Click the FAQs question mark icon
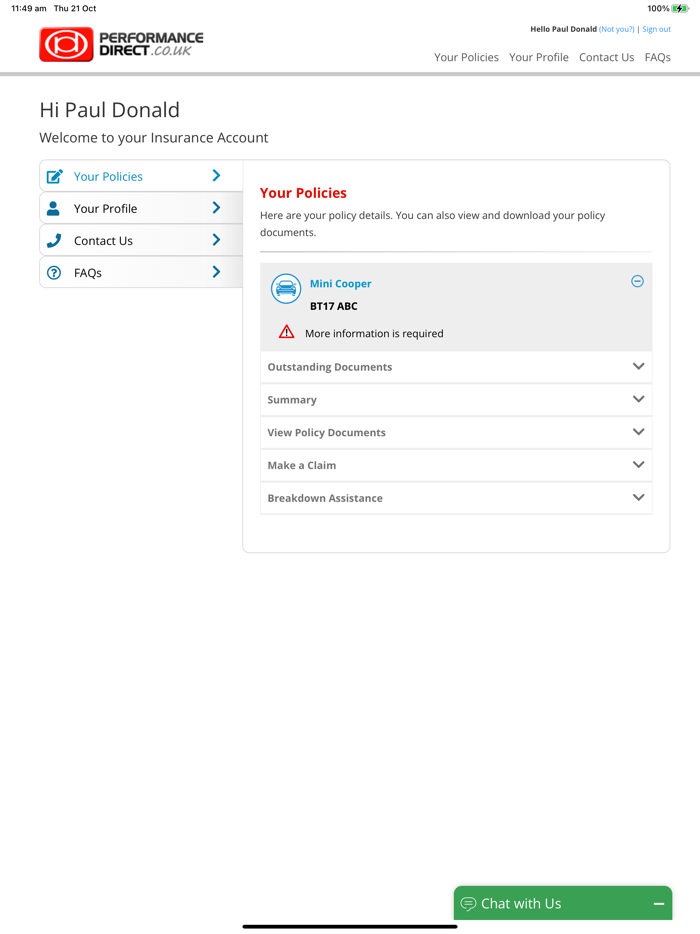 [54, 273]
